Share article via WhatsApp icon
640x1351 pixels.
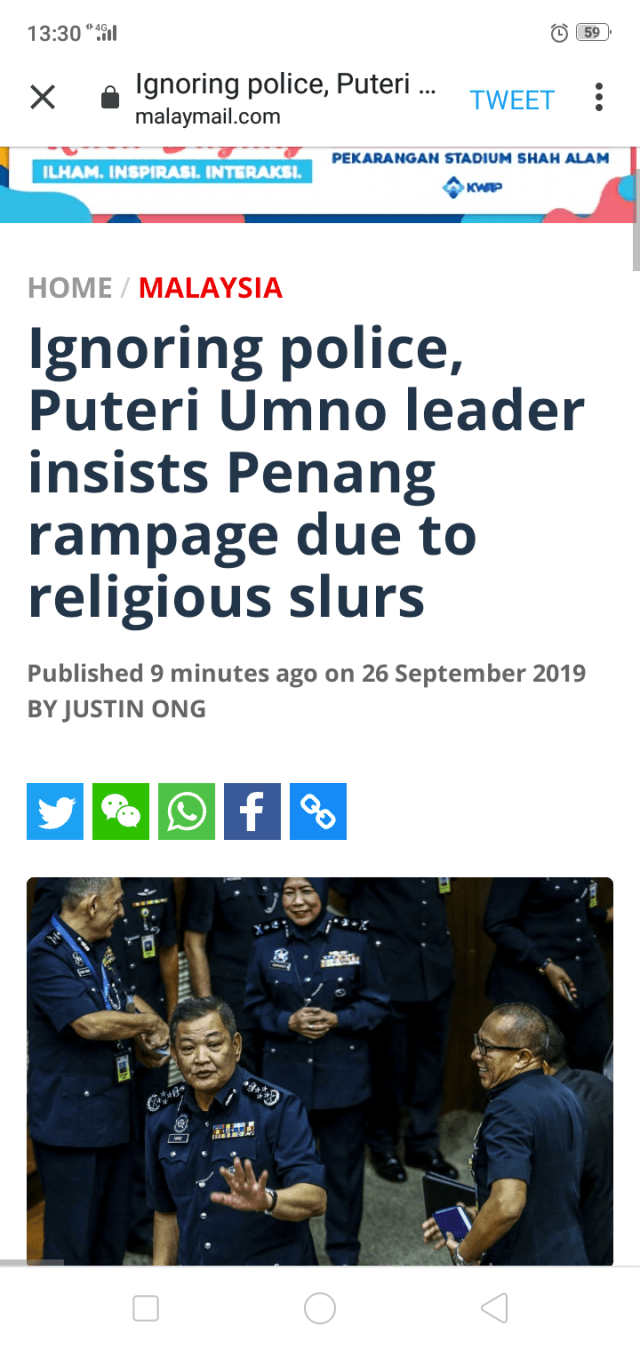tap(187, 811)
